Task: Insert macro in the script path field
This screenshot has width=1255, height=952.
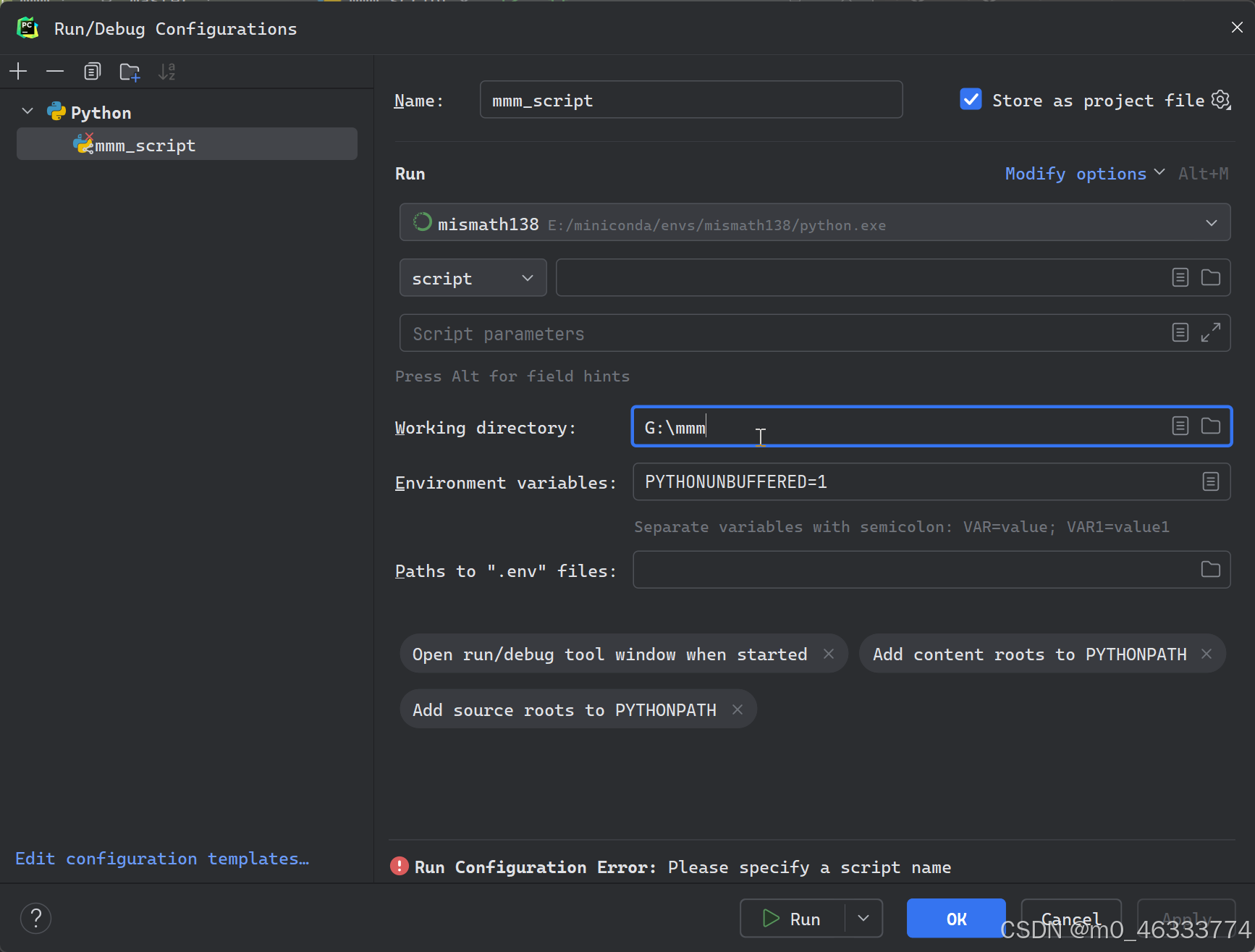Action: (x=1180, y=277)
